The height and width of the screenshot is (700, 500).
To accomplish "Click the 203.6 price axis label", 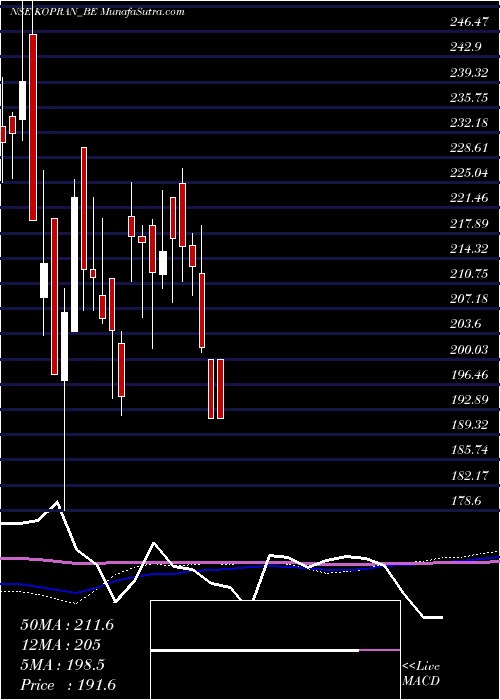I will click(465, 325).
